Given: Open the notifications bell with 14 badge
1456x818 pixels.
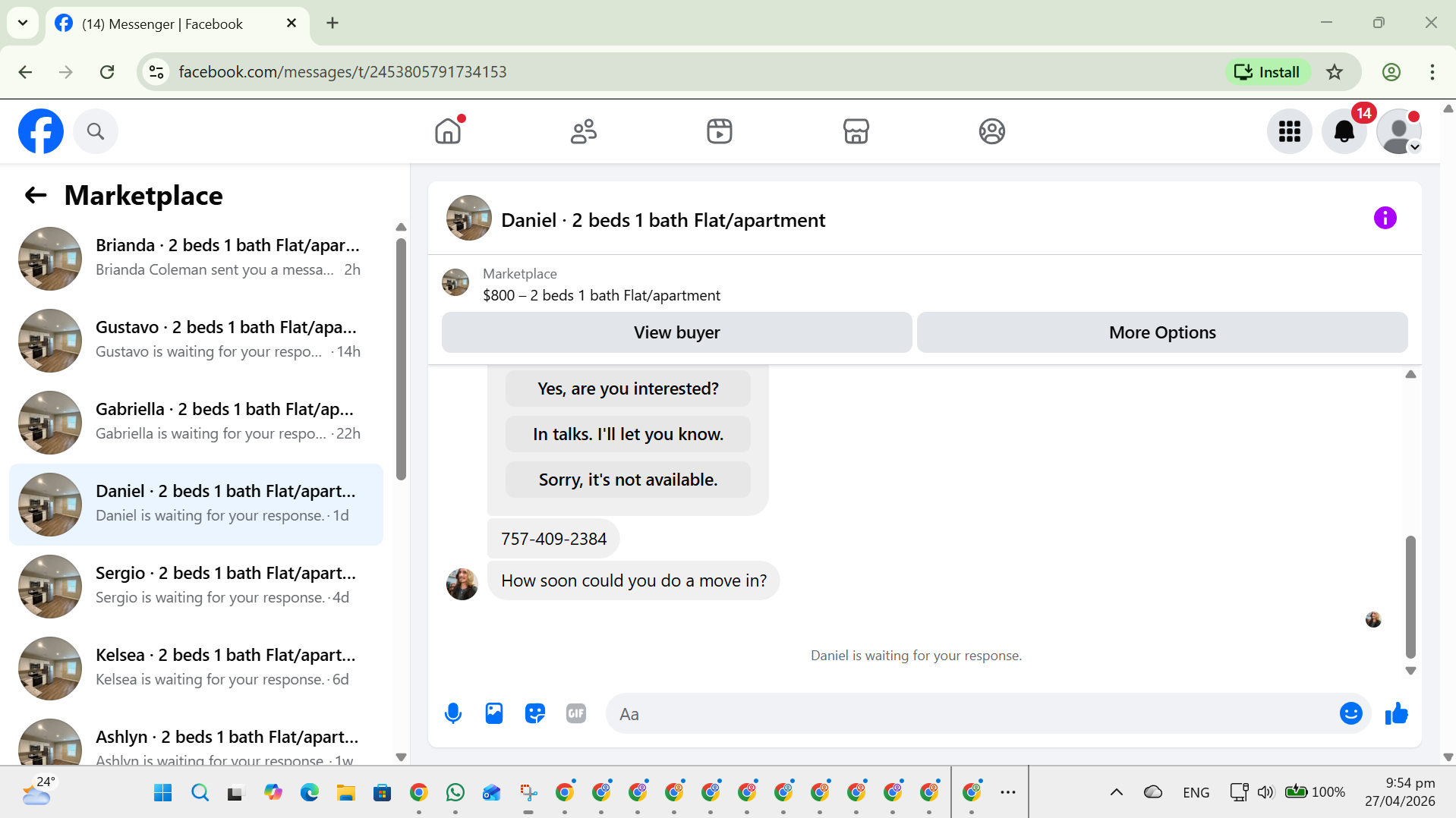Looking at the screenshot, I should click(x=1344, y=131).
